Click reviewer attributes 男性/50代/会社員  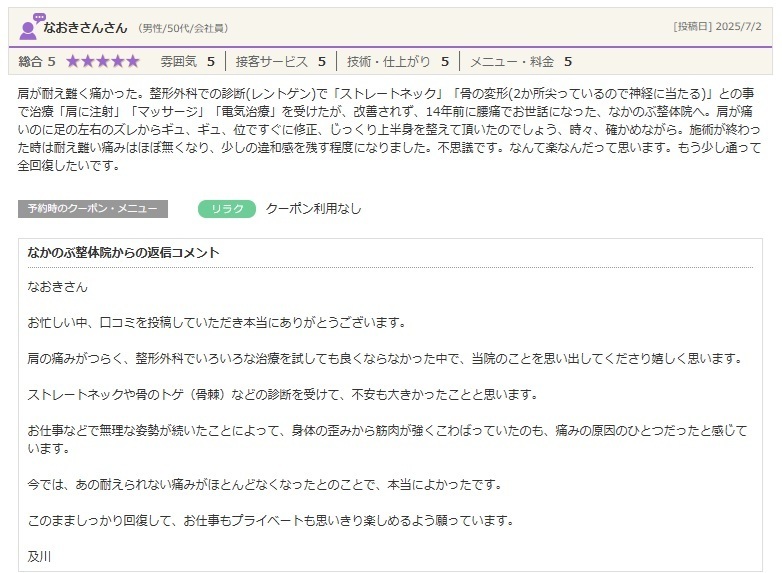[x=184, y=28]
